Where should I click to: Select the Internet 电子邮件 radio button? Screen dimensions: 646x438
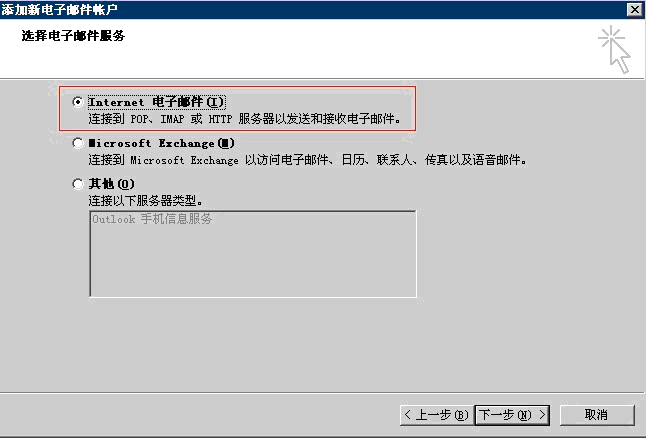pos(77,101)
